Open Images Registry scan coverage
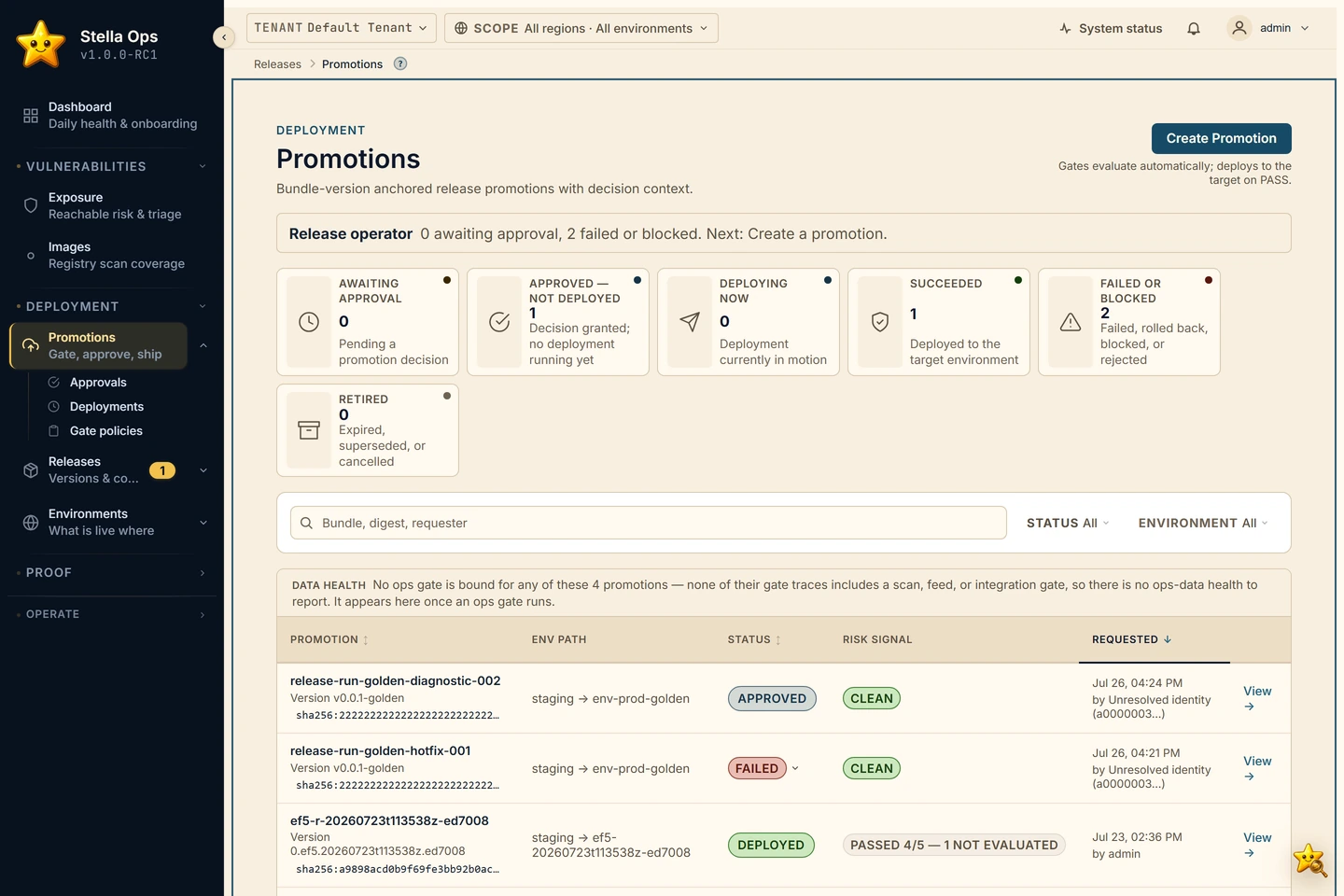Screen dimensions: 1344x896 click(112, 255)
